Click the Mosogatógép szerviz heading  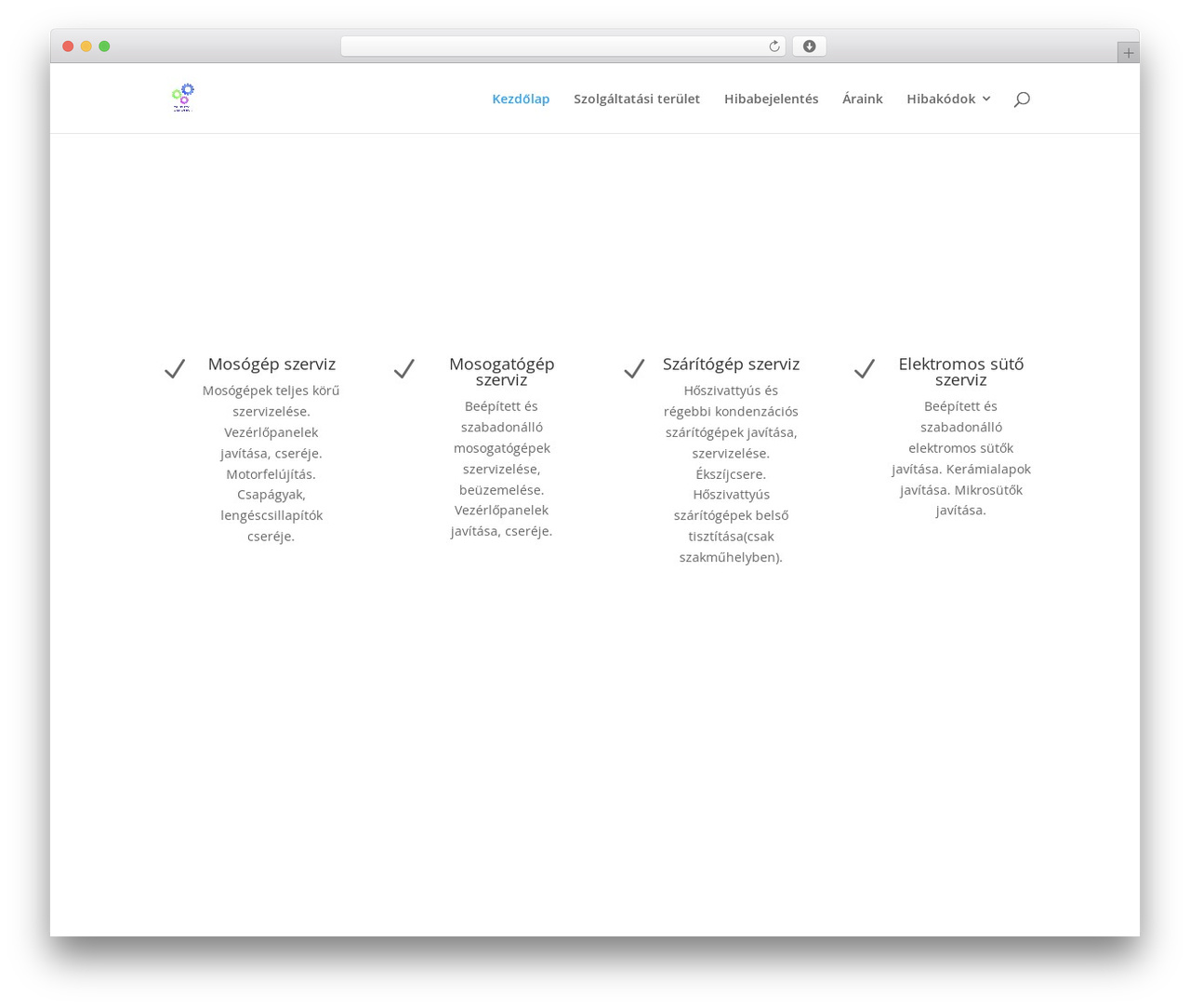[x=502, y=372]
